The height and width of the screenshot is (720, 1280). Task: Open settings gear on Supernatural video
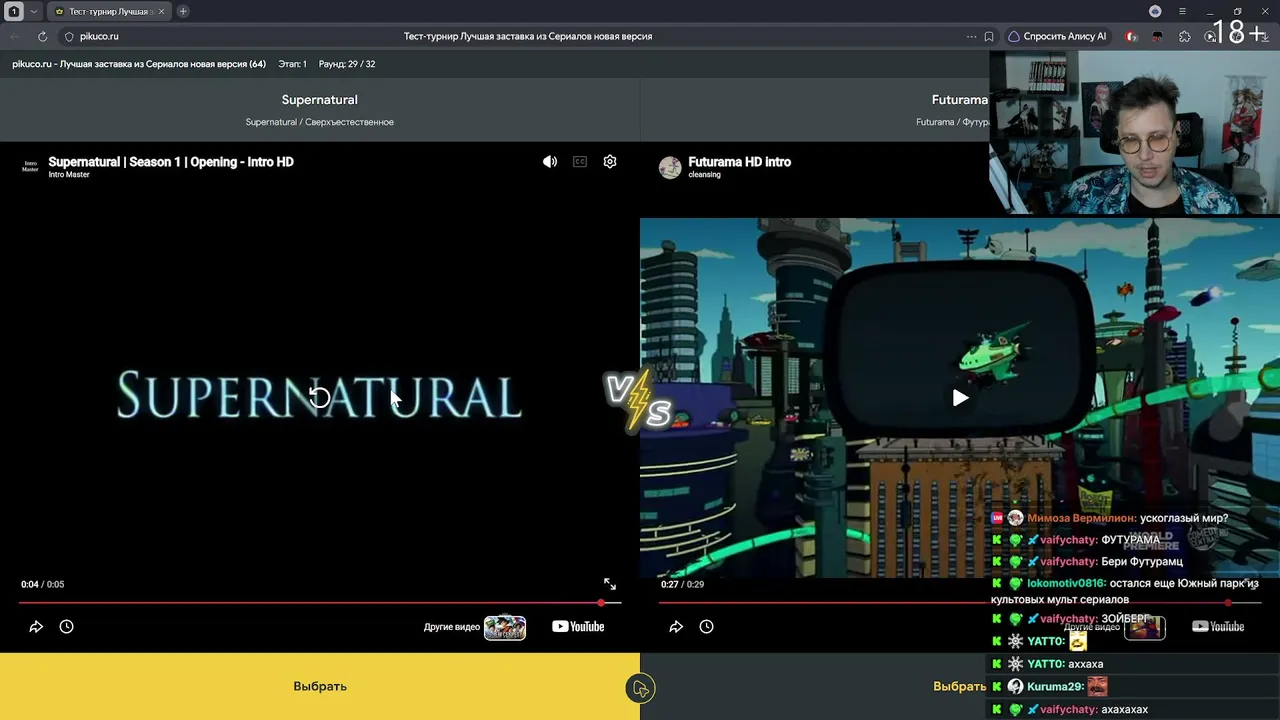tap(610, 162)
